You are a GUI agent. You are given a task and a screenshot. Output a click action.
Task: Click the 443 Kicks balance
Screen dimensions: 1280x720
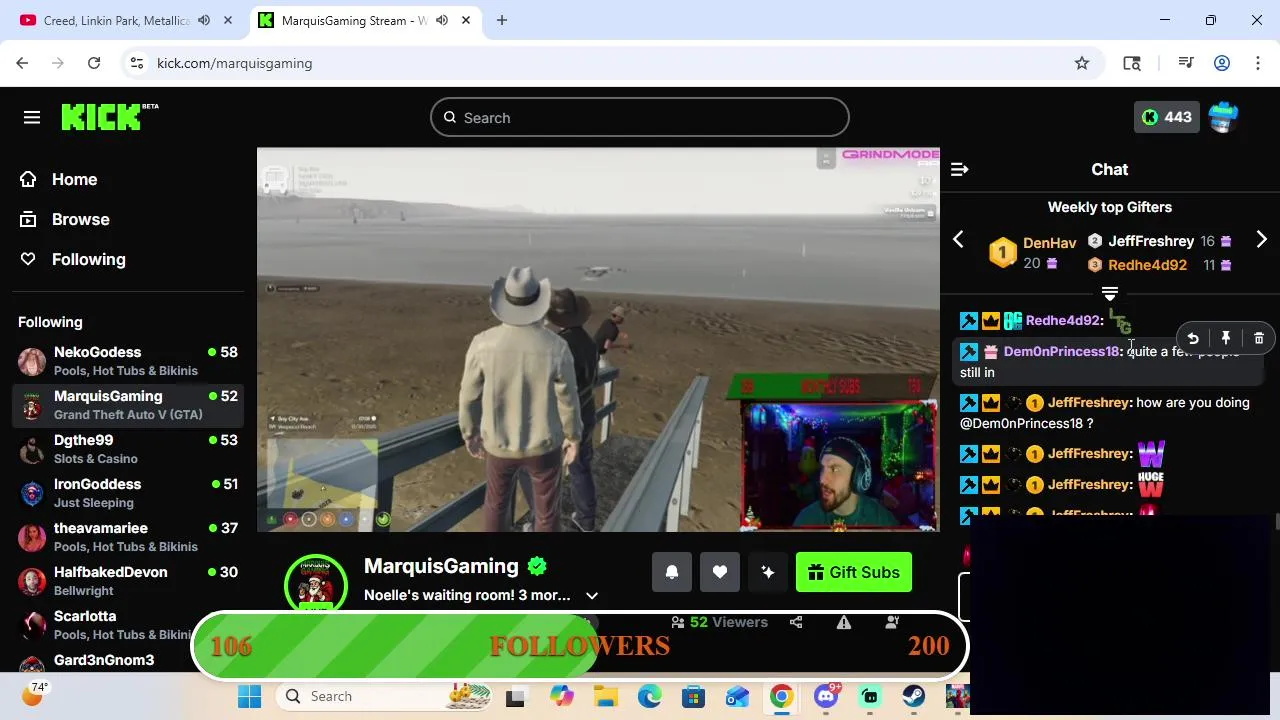pos(1166,117)
